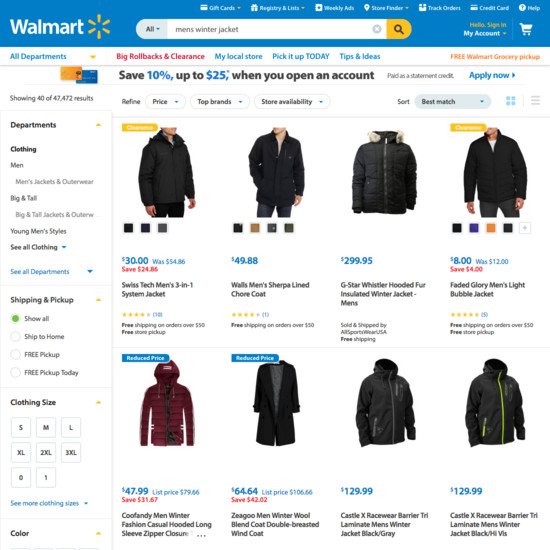Click the Apply now link

point(492,75)
